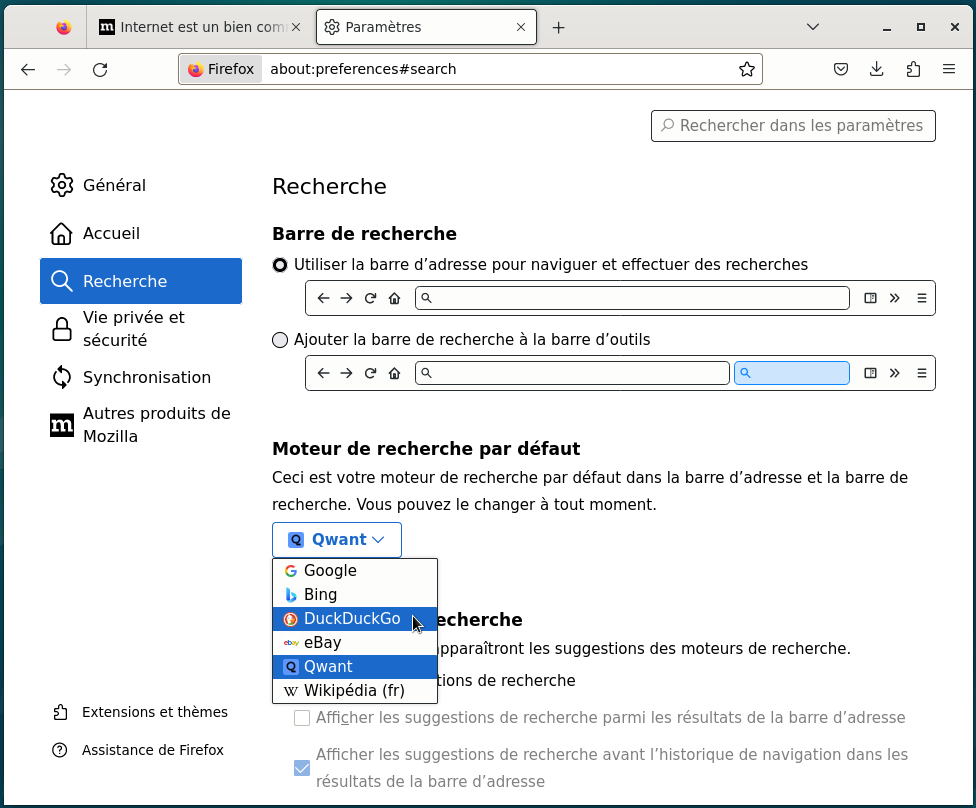
Task: Choose eBay from engine list
Action: [355, 643]
